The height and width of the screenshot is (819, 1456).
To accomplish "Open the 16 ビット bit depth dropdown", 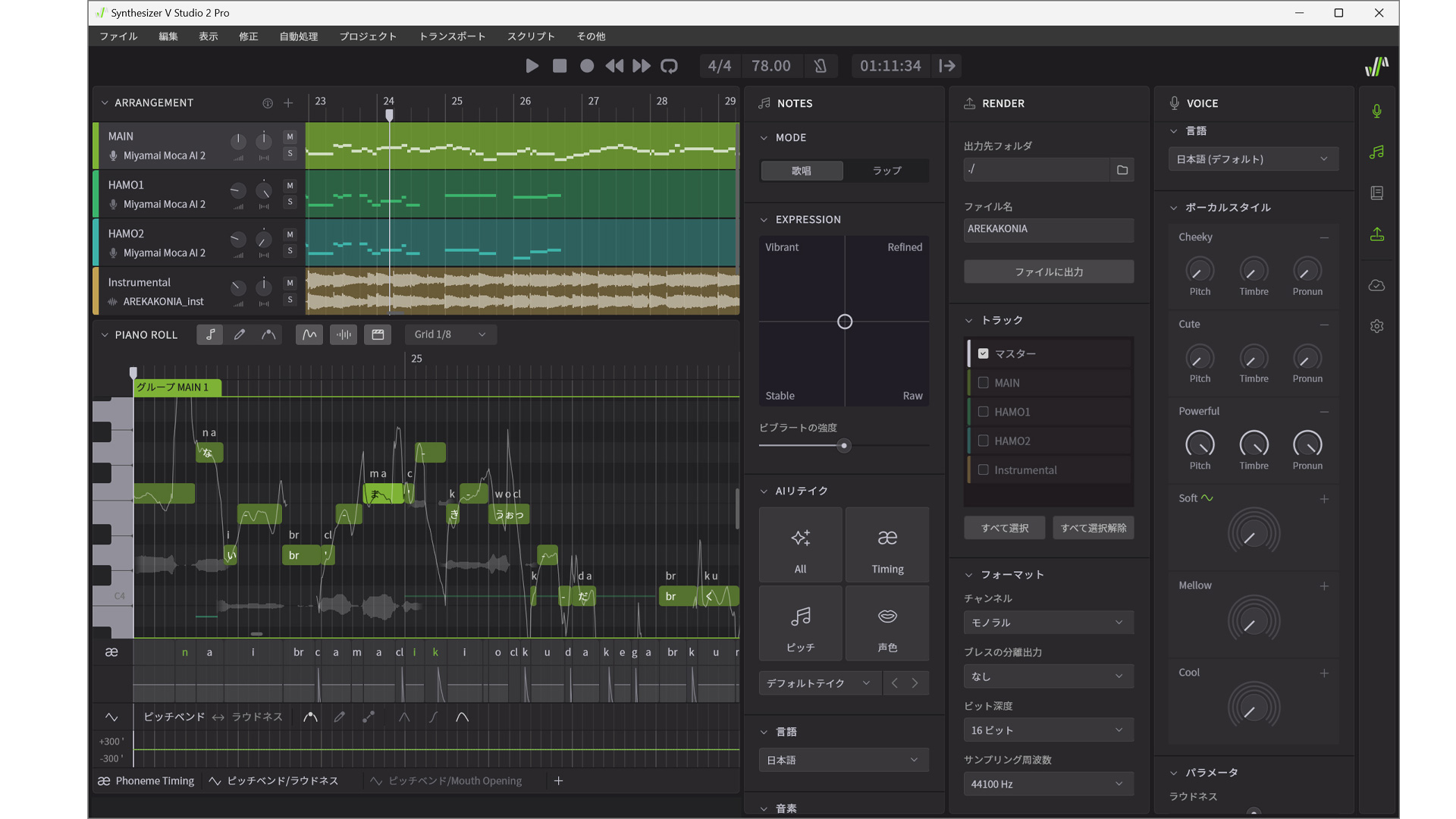I will click(x=1048, y=730).
